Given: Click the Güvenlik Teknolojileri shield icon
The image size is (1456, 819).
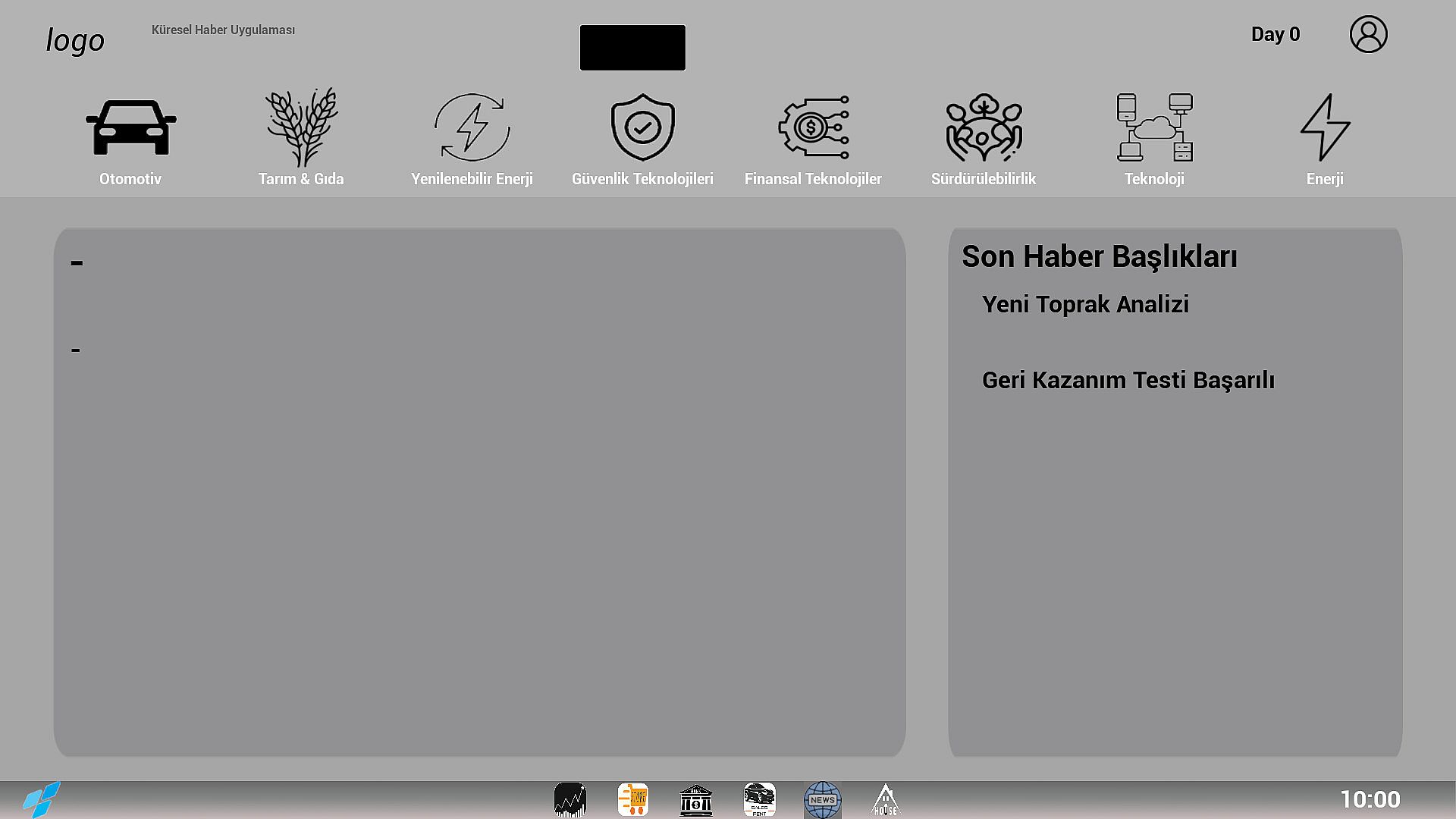Looking at the screenshot, I should click(x=642, y=128).
